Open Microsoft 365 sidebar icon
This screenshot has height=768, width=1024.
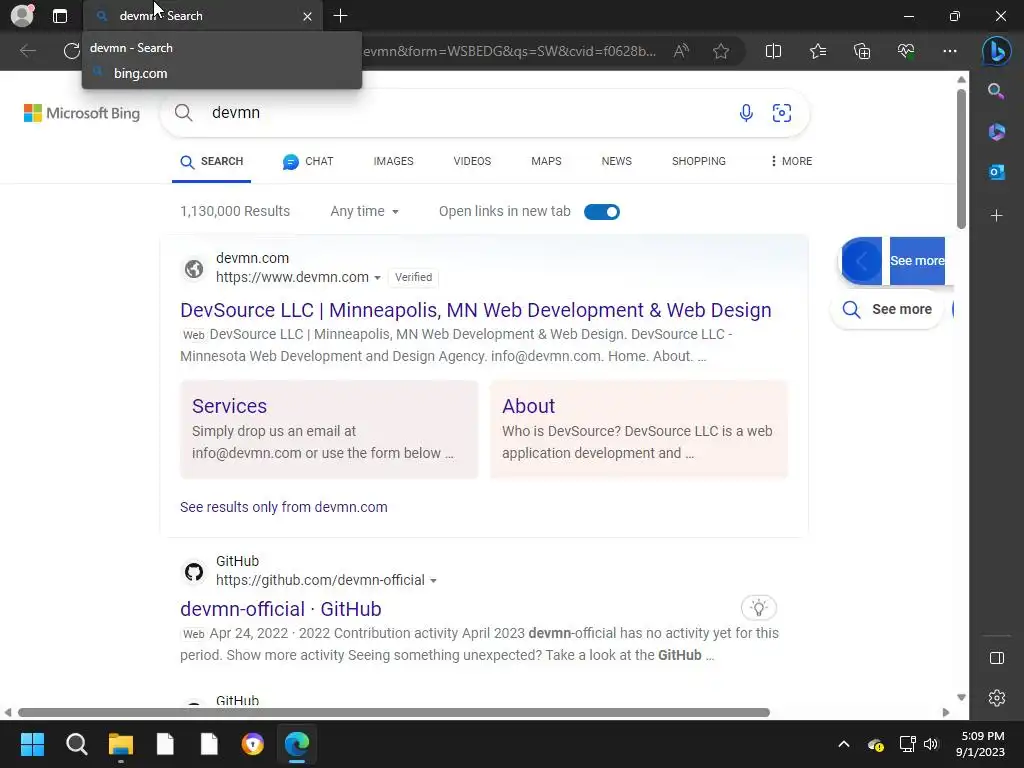pyautogui.click(x=997, y=132)
